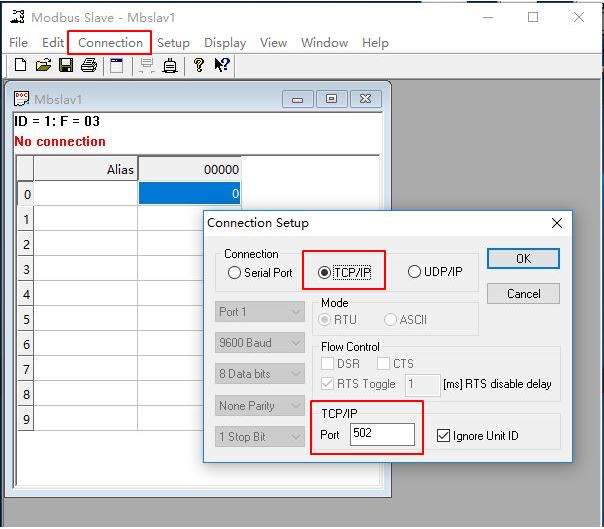Click the Modbus Slave app icon in title bar
604x529 pixels.
[x=17, y=17]
